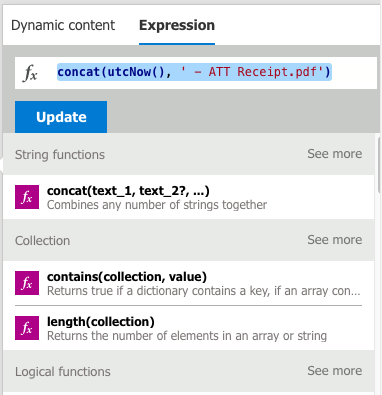Screen dimensions: 382x395
Task: Click the concat function fx icon
Action: coord(27,197)
